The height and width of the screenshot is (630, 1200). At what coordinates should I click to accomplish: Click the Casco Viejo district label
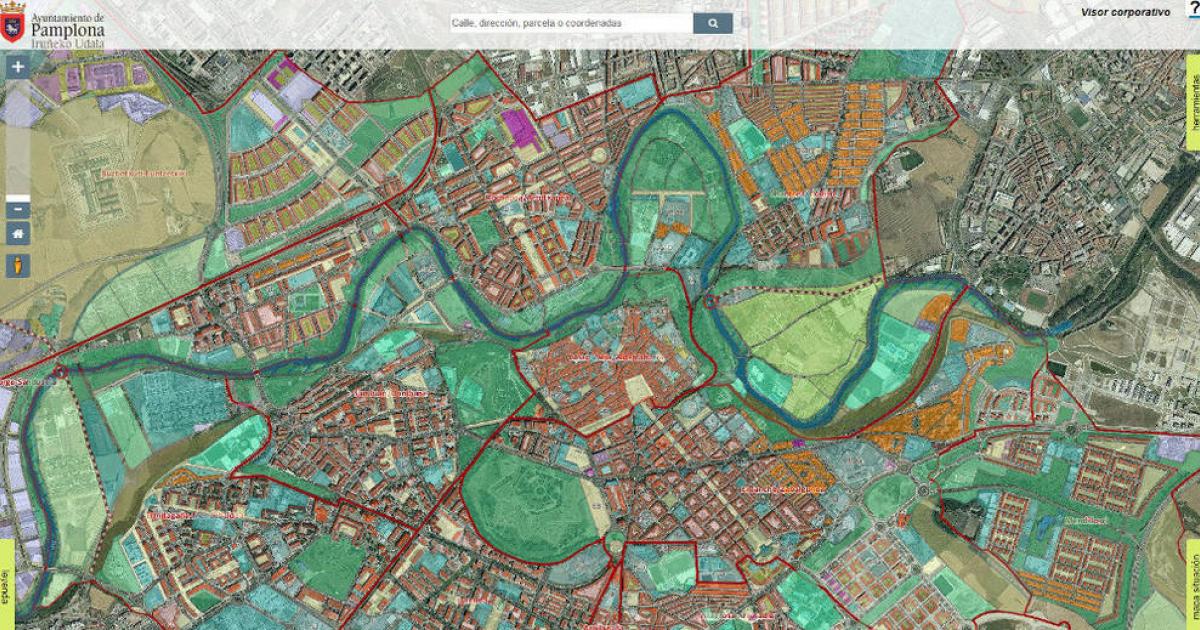(x=602, y=356)
